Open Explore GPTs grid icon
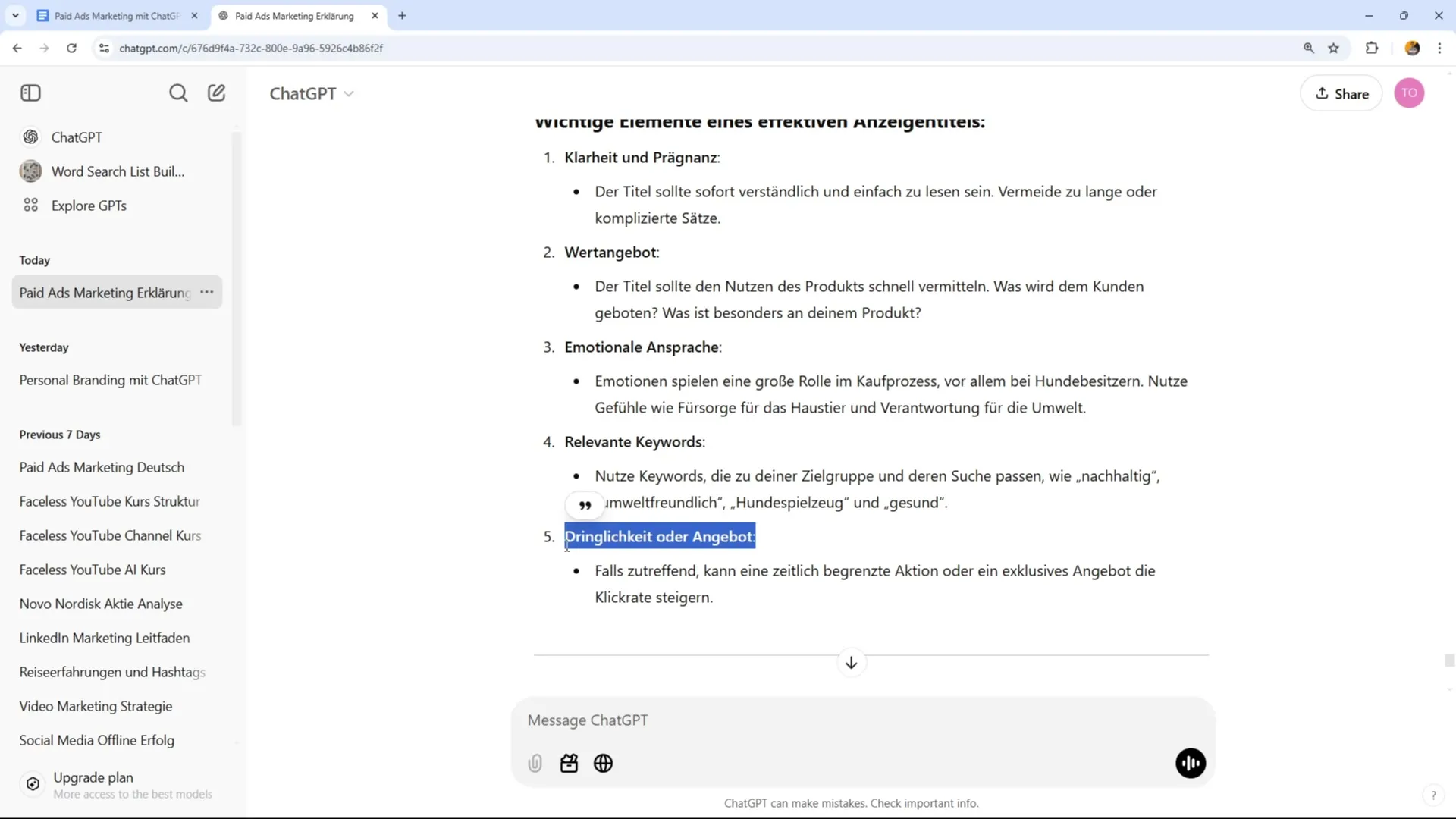The width and height of the screenshot is (1456, 819). (x=31, y=206)
